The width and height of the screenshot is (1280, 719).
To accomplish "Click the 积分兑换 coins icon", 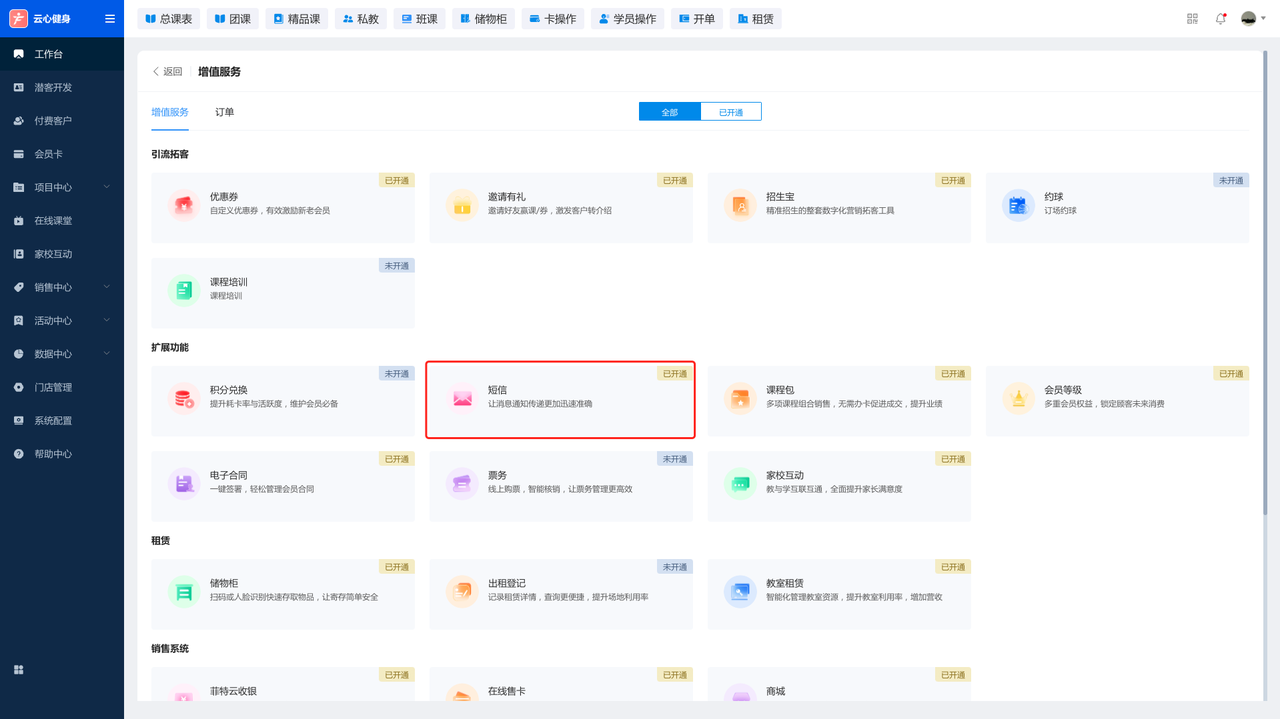I will [x=183, y=398].
